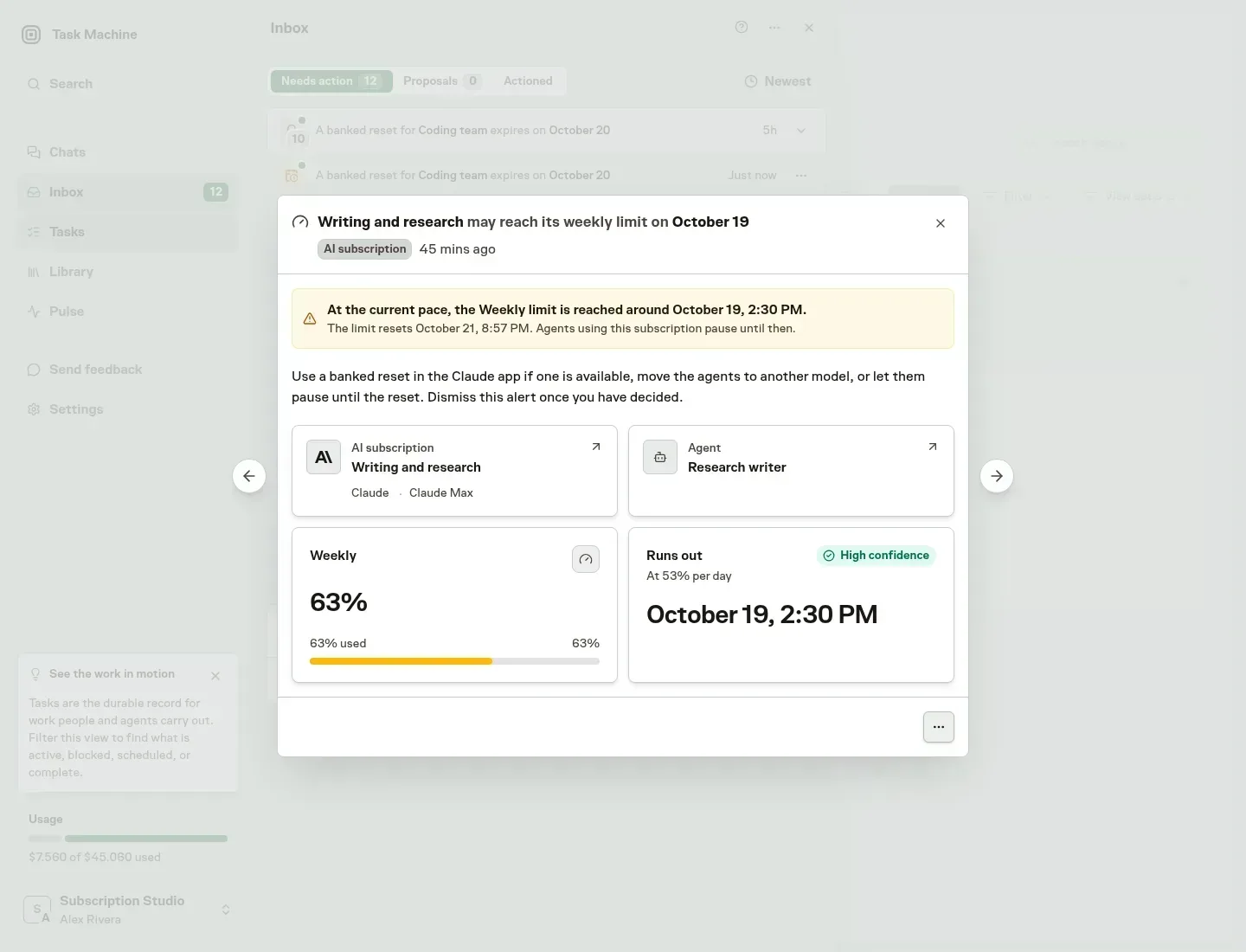The image size is (1246, 952).
Task: Open the Writing and research subscription card
Action: click(454, 471)
